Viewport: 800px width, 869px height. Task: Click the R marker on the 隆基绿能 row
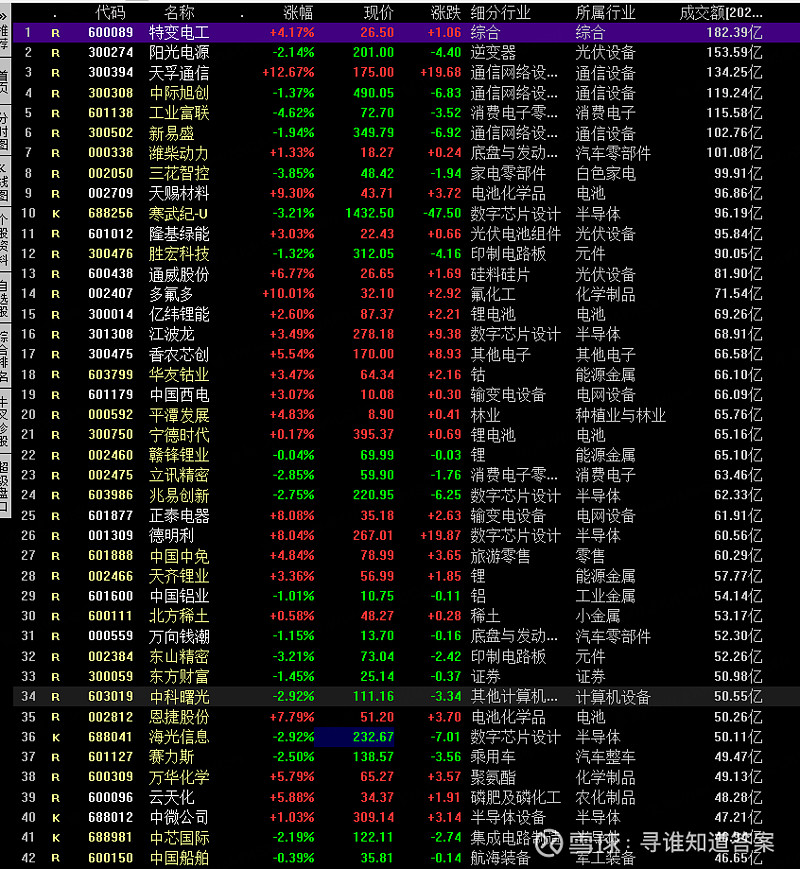(55, 234)
